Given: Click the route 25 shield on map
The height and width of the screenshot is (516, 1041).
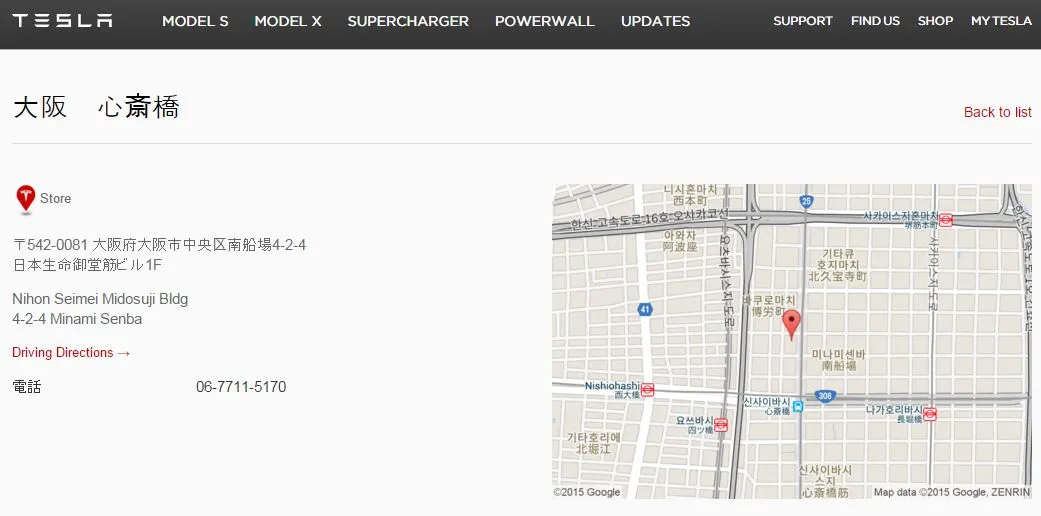Looking at the screenshot, I should (806, 201).
